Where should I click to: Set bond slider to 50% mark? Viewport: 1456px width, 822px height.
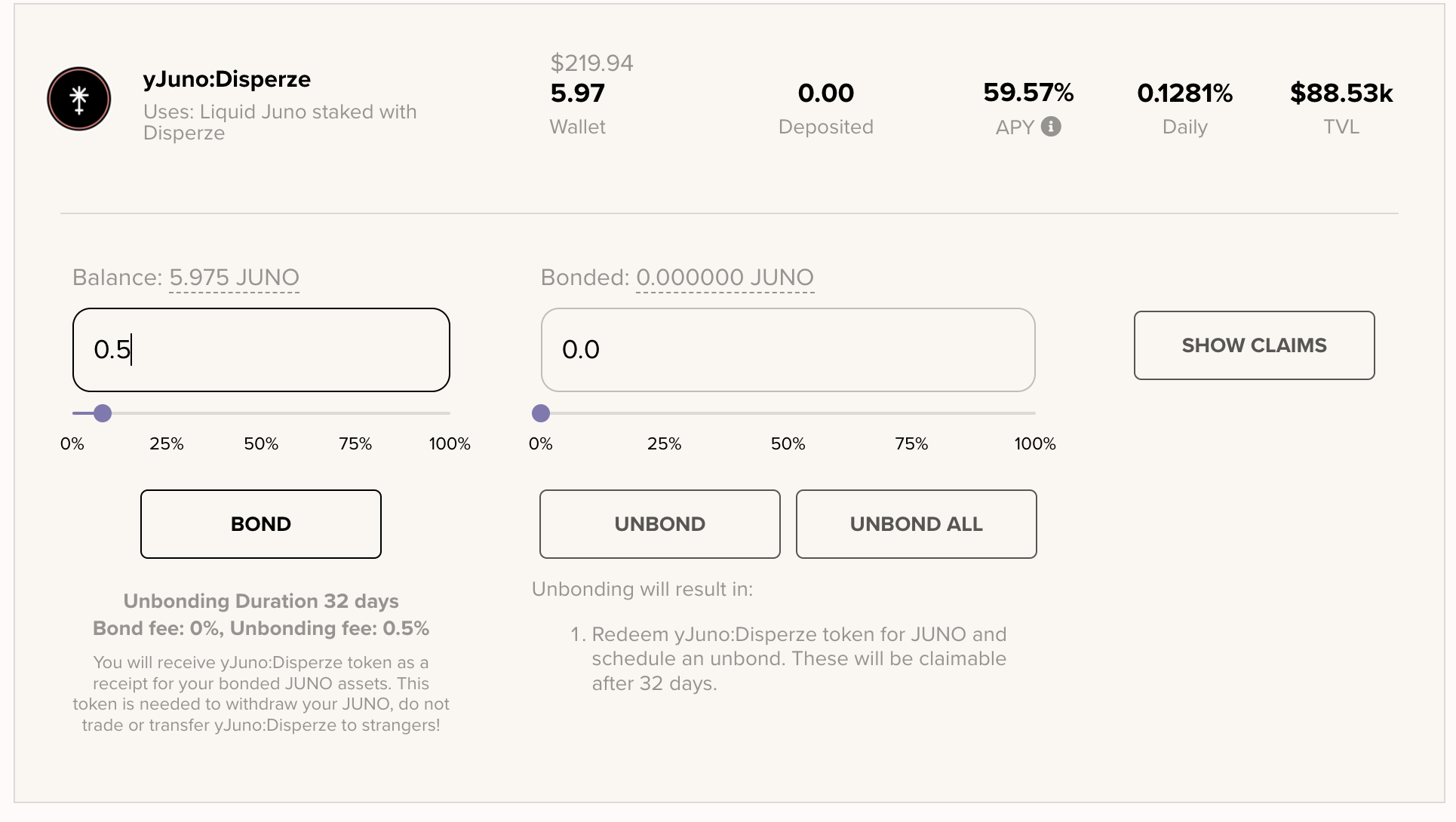tap(261, 413)
